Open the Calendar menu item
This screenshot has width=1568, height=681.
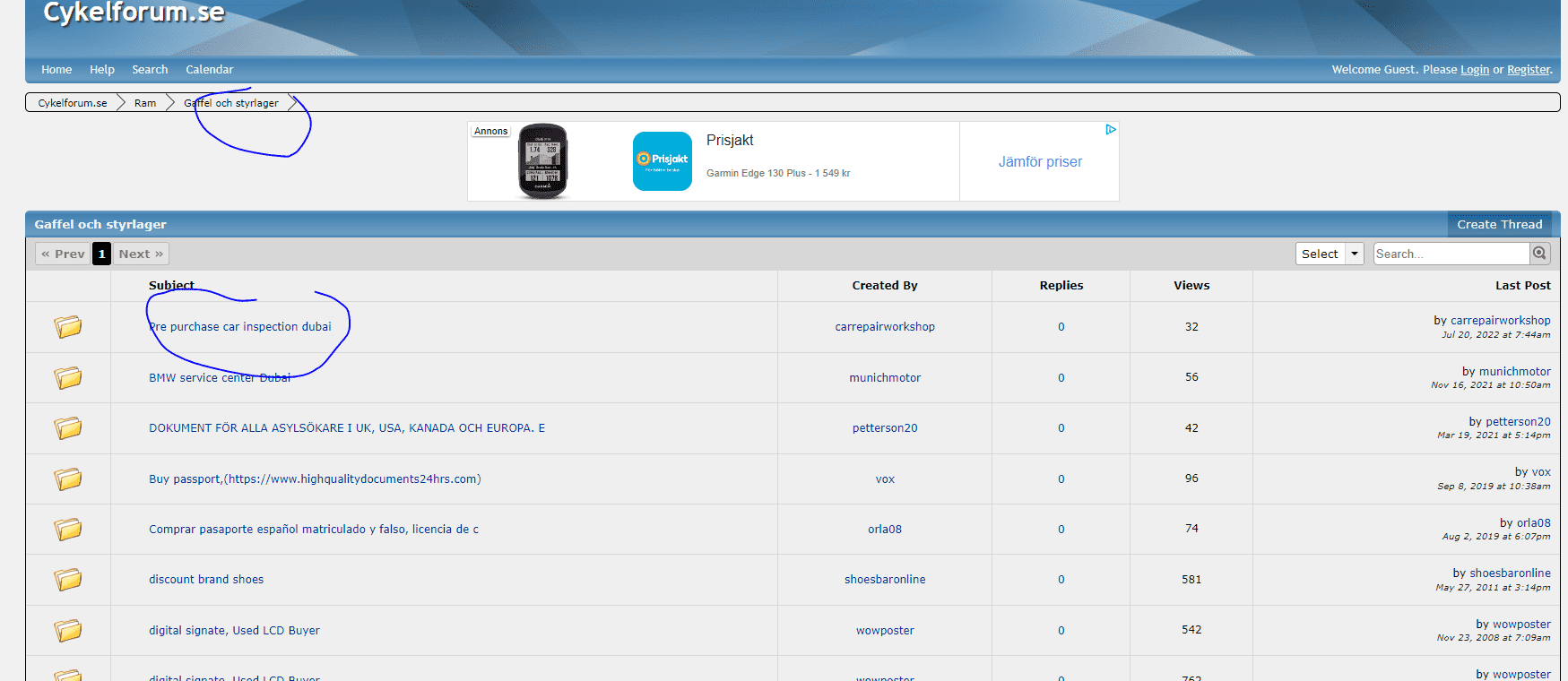209,70
